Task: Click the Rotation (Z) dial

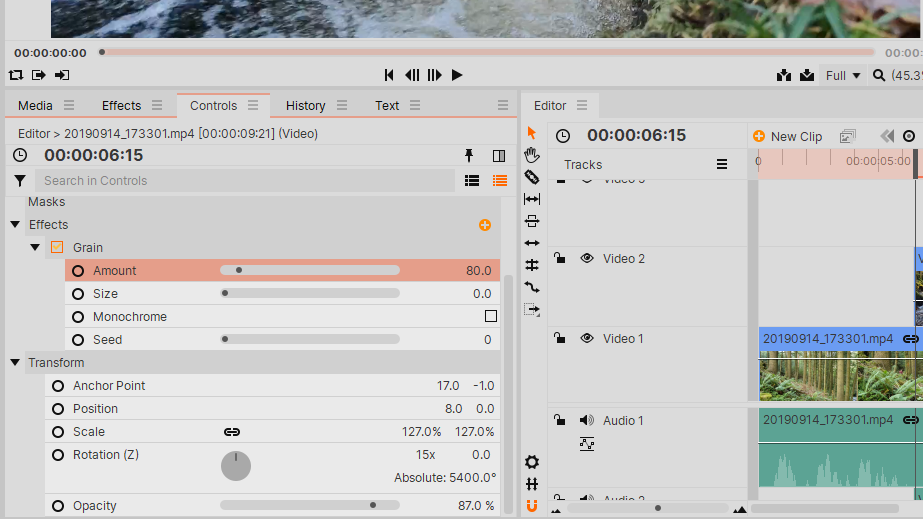Action: [236, 466]
